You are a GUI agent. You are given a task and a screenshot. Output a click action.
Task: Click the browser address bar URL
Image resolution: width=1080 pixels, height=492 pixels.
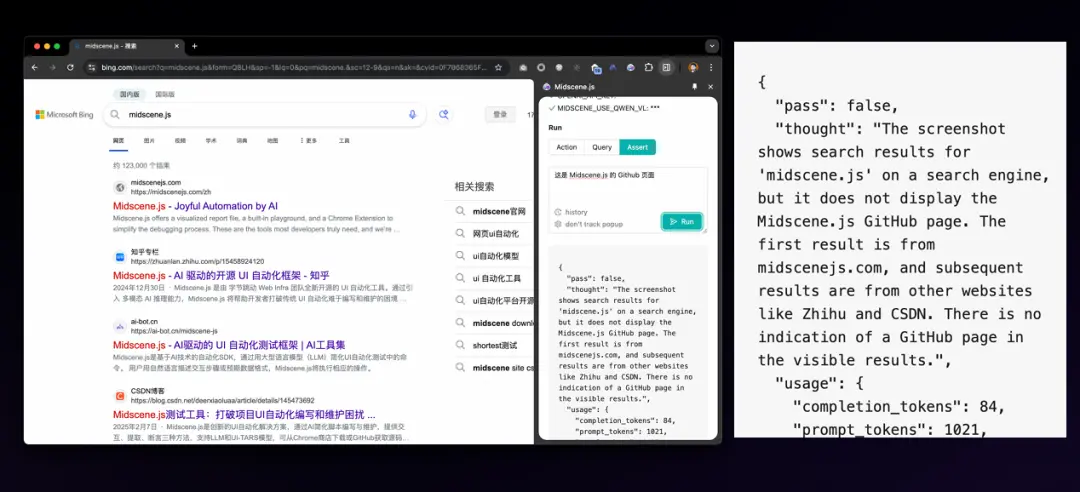[293, 68]
